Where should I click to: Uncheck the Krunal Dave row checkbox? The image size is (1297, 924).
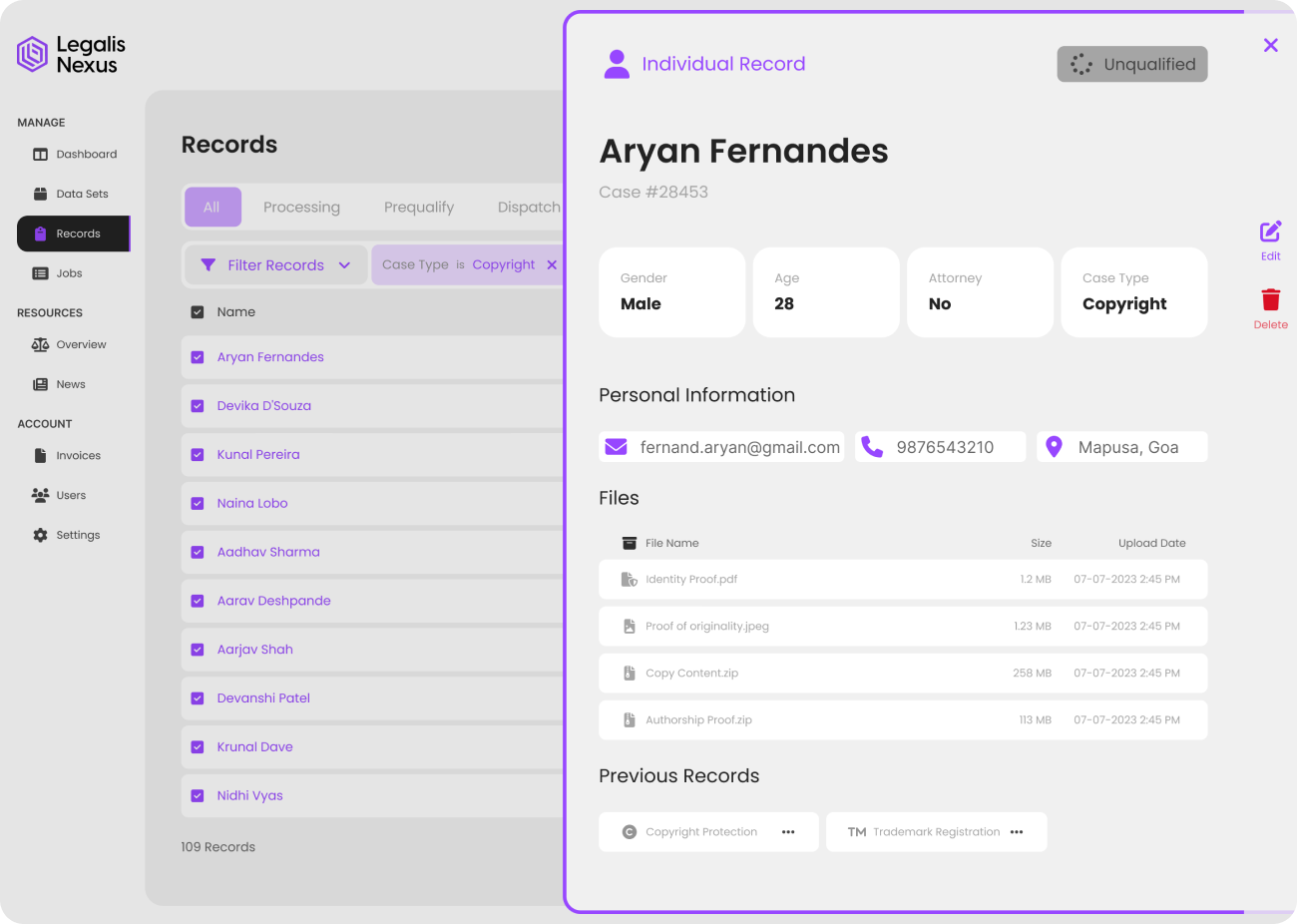point(198,747)
